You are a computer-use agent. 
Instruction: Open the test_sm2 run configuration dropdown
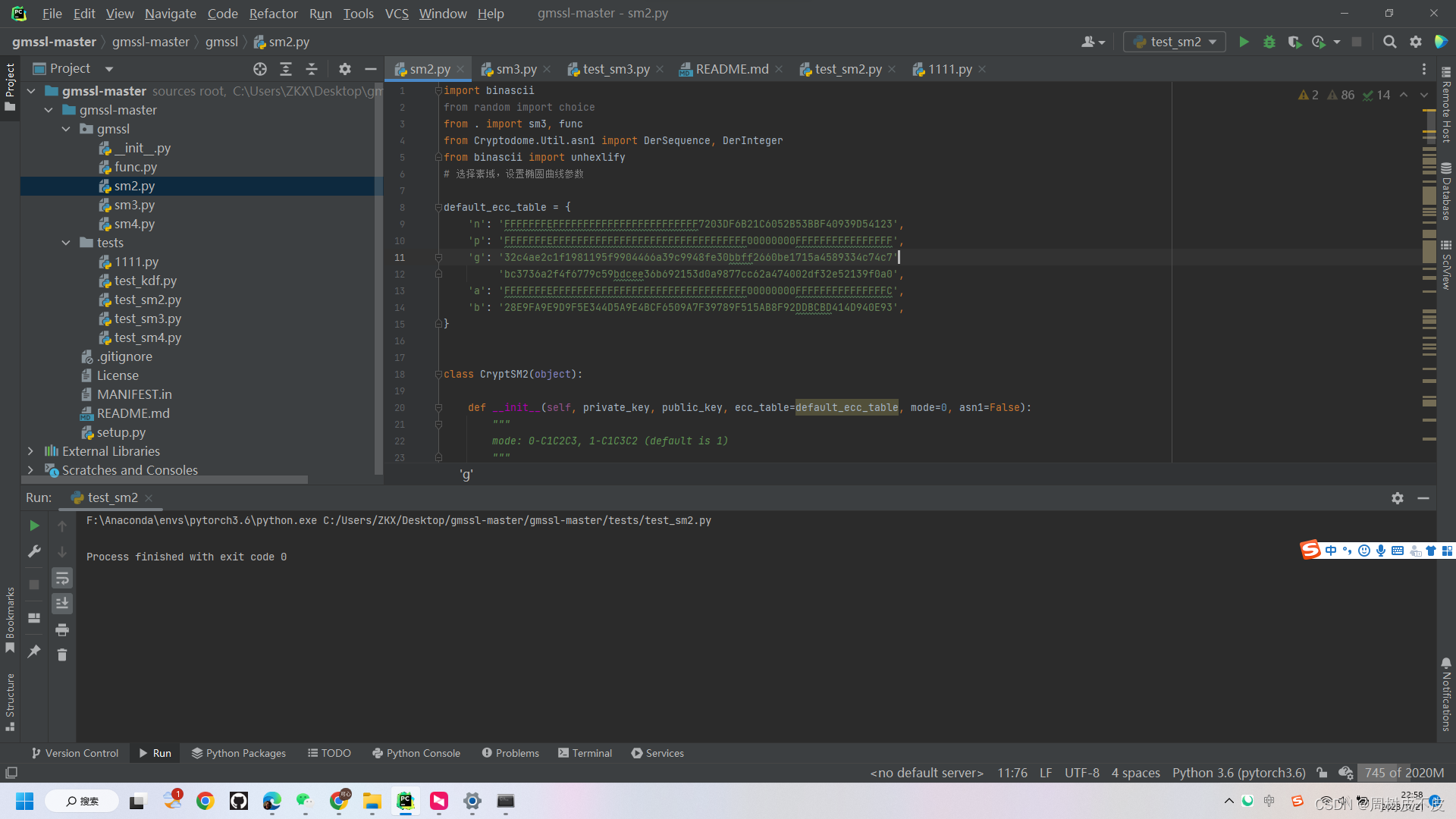1174,42
